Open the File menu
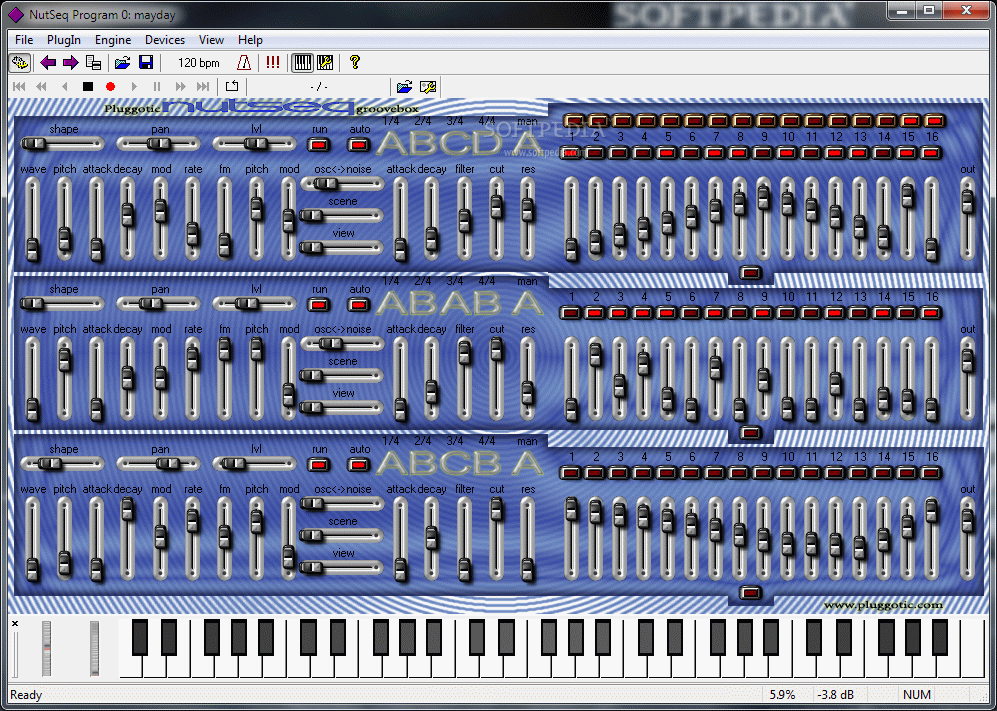Screen dimensions: 997x711 click(24, 39)
